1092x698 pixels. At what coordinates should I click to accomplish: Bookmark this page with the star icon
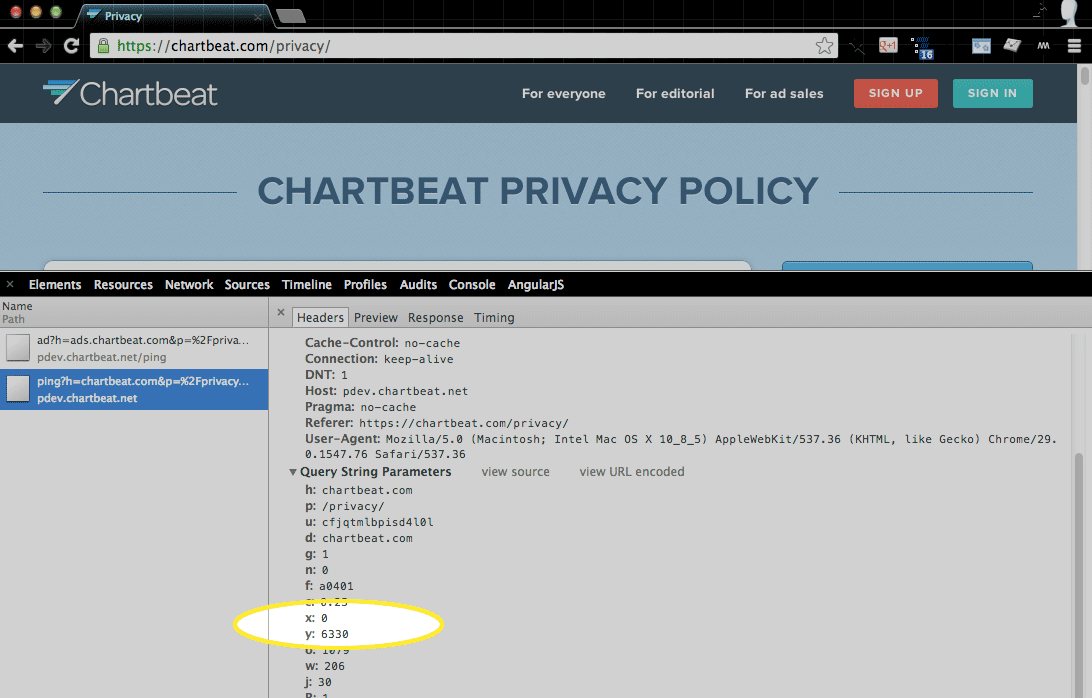825,46
